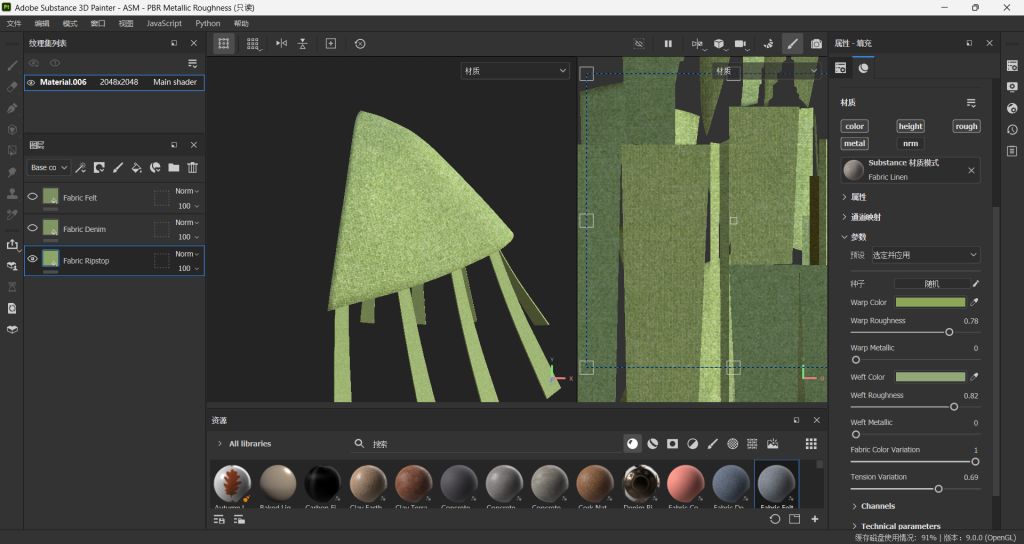Open the opacity dropdown for Fabric Ripstop
Screen dimensions: 1024x544
pos(188,268)
